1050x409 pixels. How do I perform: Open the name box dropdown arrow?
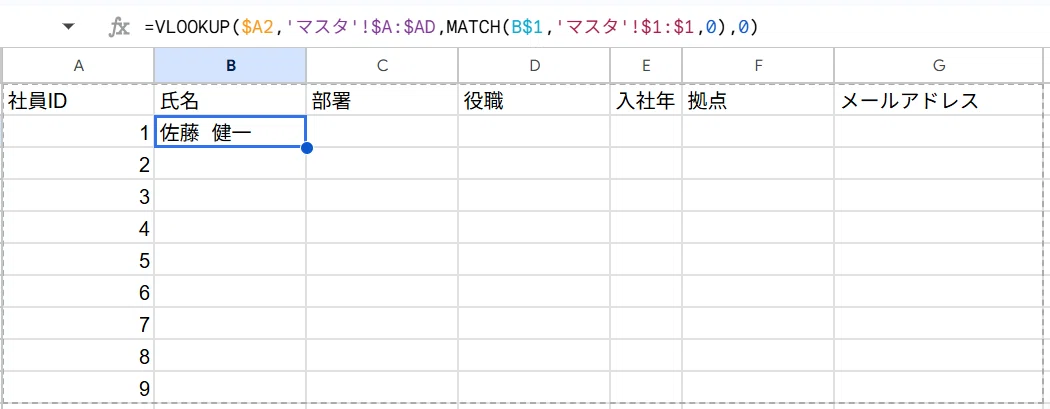click(x=66, y=27)
